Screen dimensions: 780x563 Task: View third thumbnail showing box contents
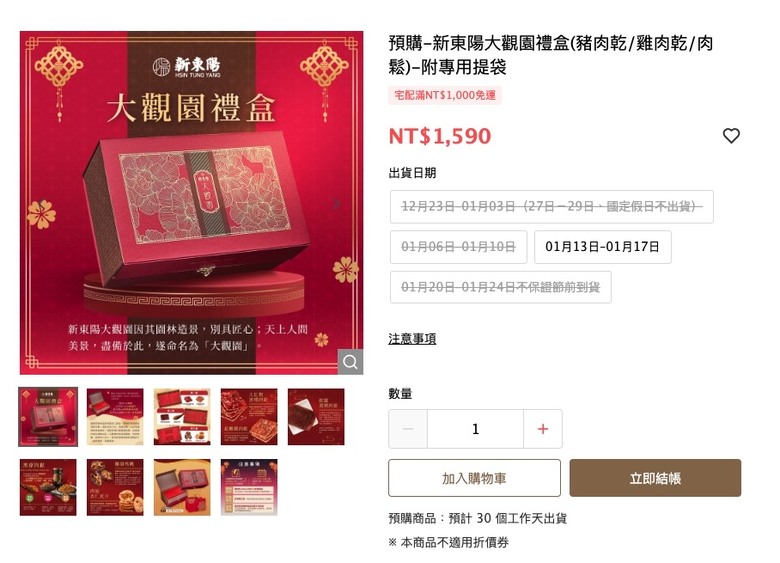(x=182, y=417)
